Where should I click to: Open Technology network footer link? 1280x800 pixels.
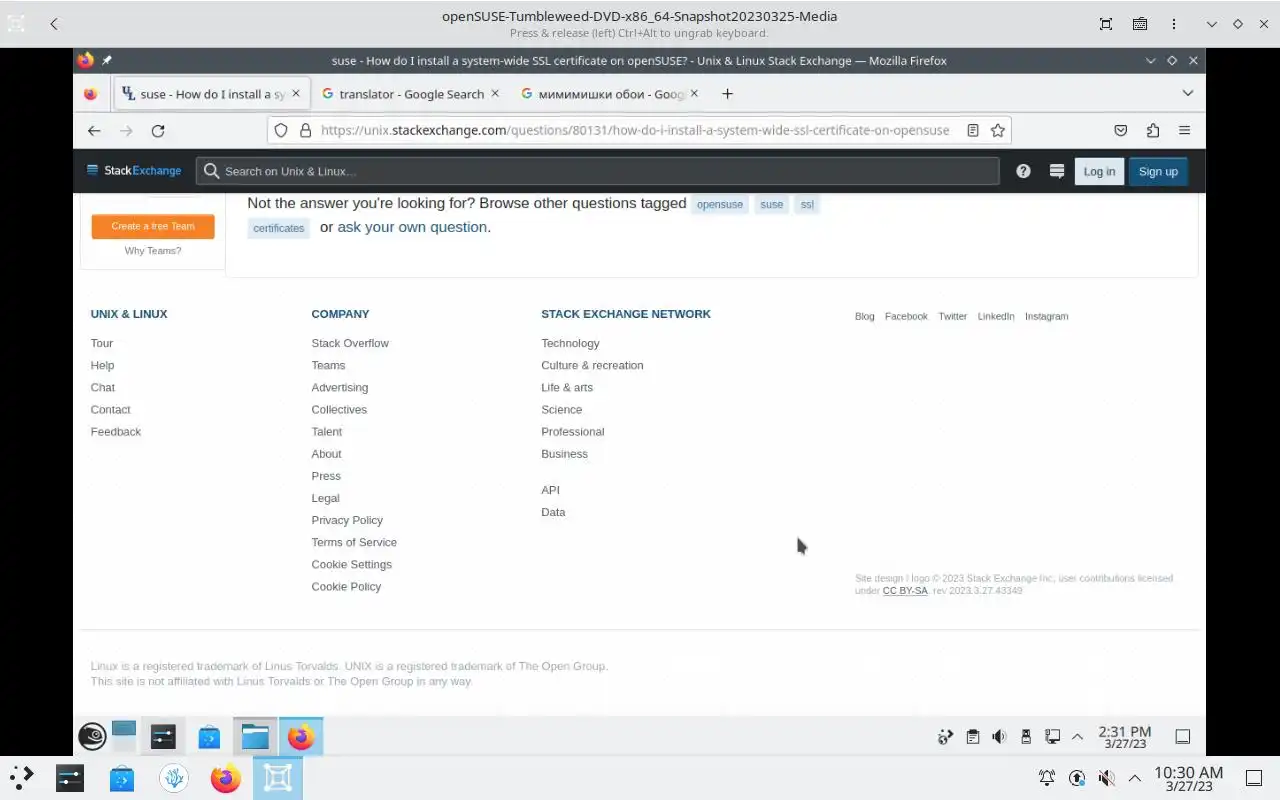pos(570,343)
